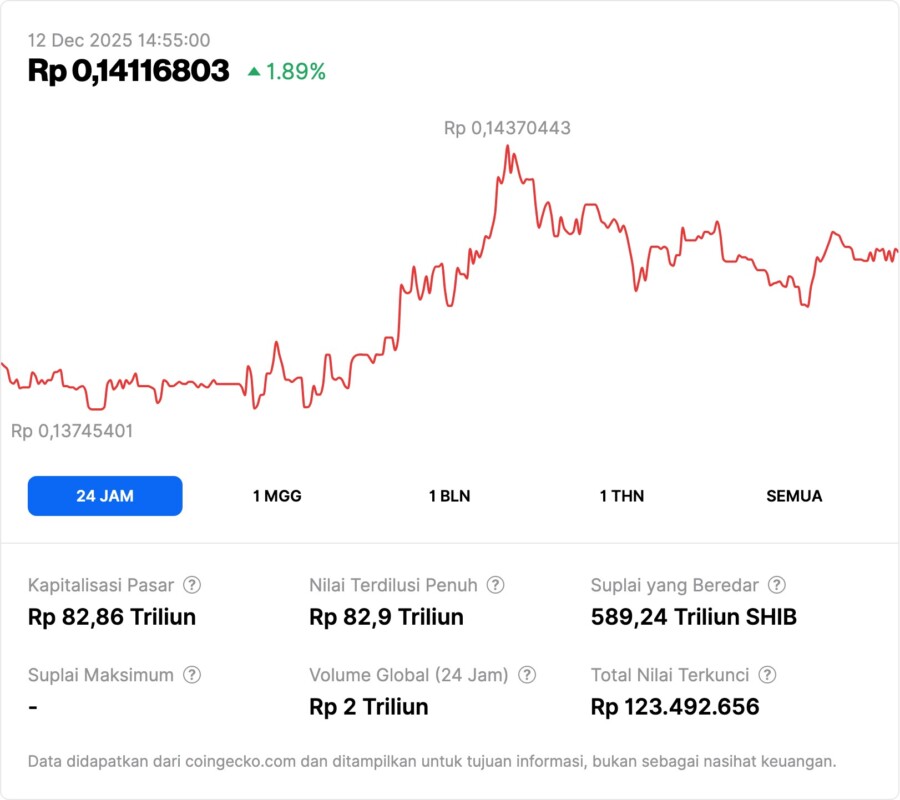900x800 pixels.
Task: Click the Rp 82,86 Triliun market cap value
Action: (112, 617)
